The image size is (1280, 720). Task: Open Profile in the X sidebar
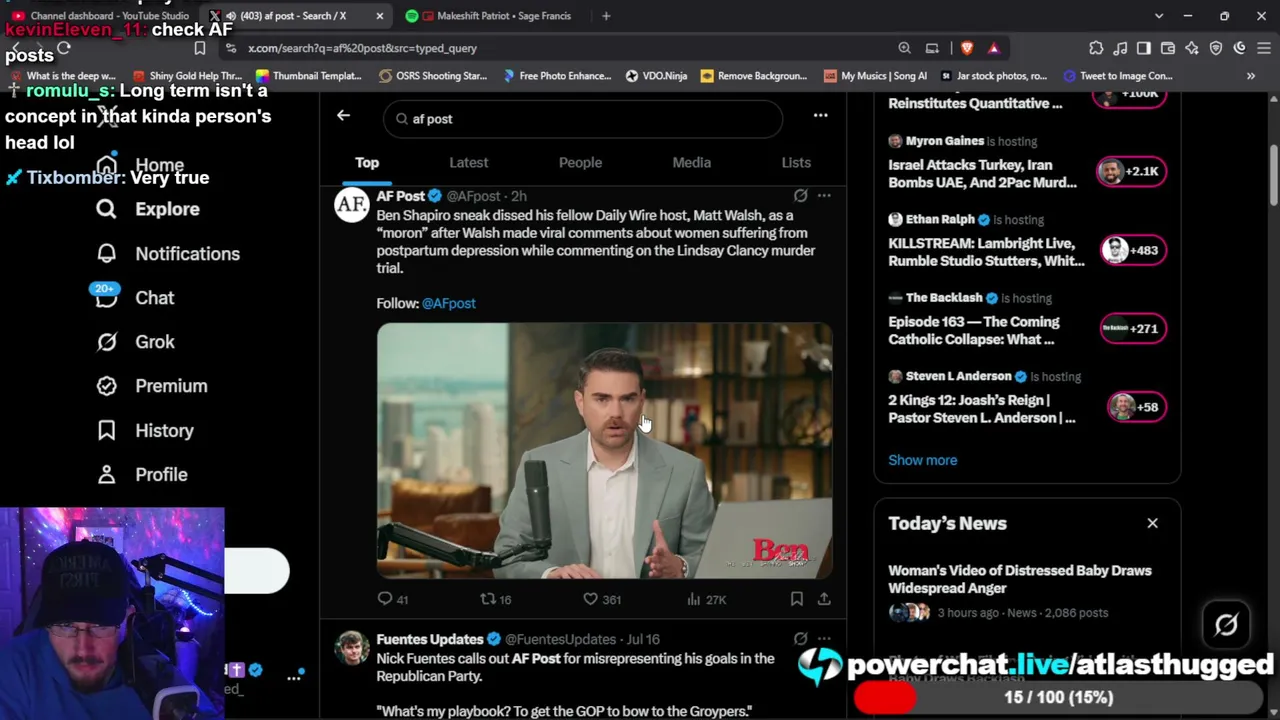(142, 475)
